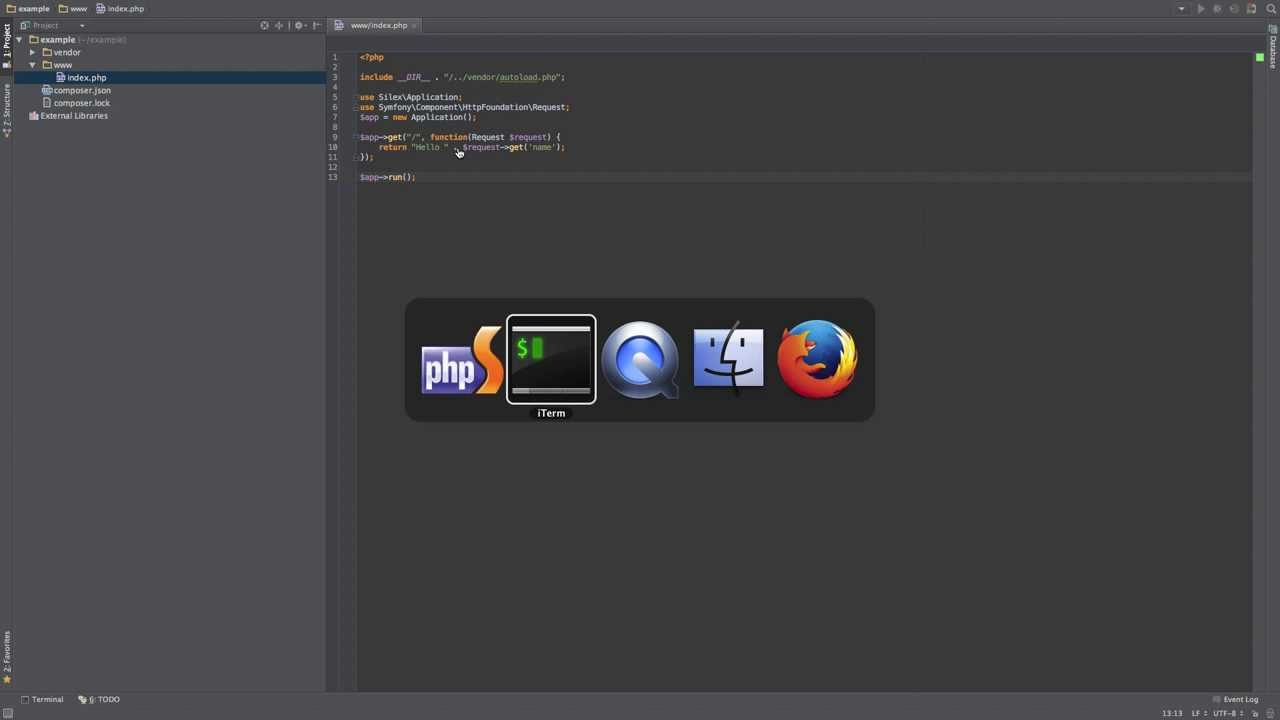
Task: Open Project panel settings gear
Action: point(299,25)
